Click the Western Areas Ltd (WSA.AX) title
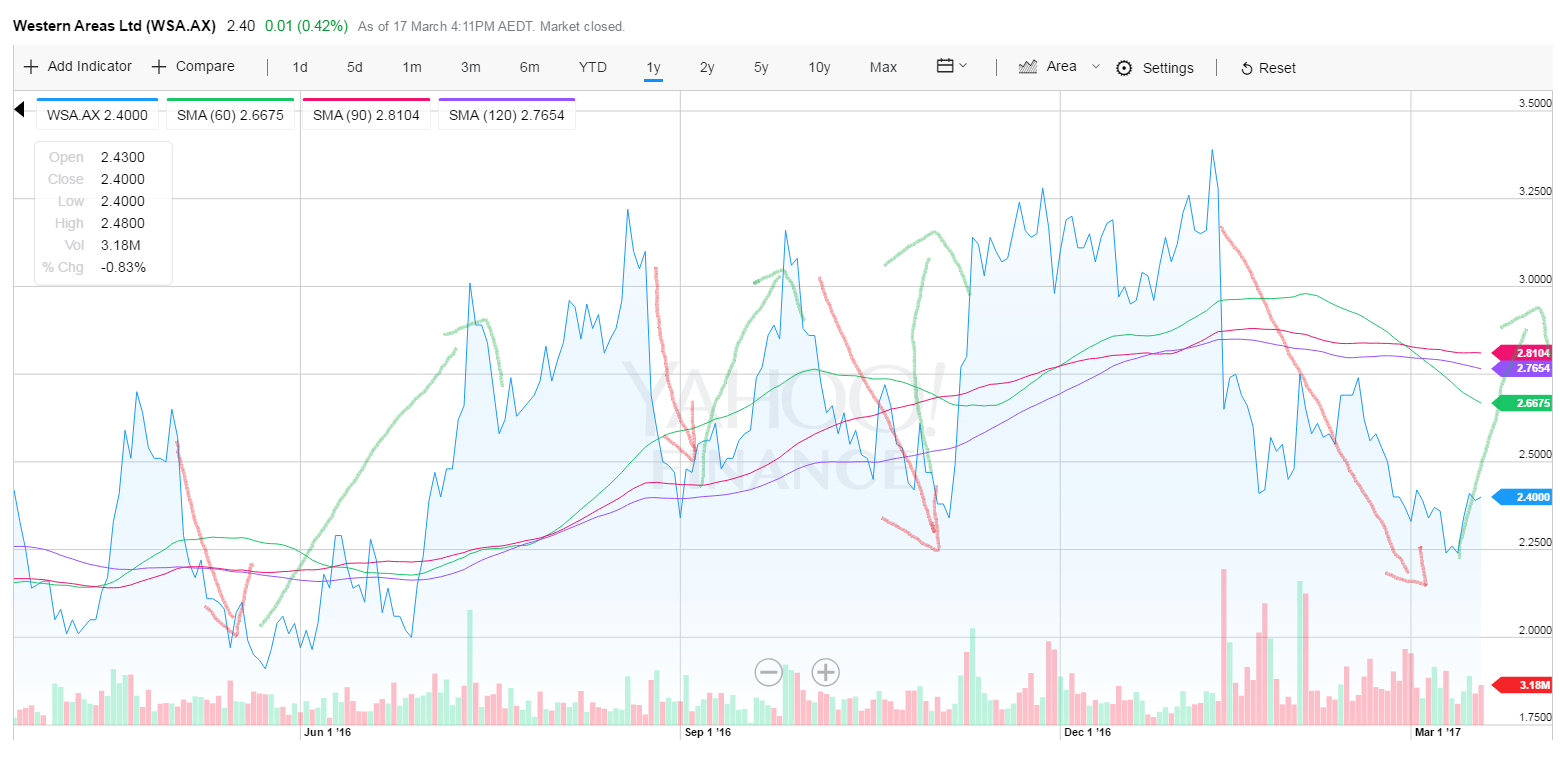This screenshot has height=766, width=1560. [x=115, y=26]
